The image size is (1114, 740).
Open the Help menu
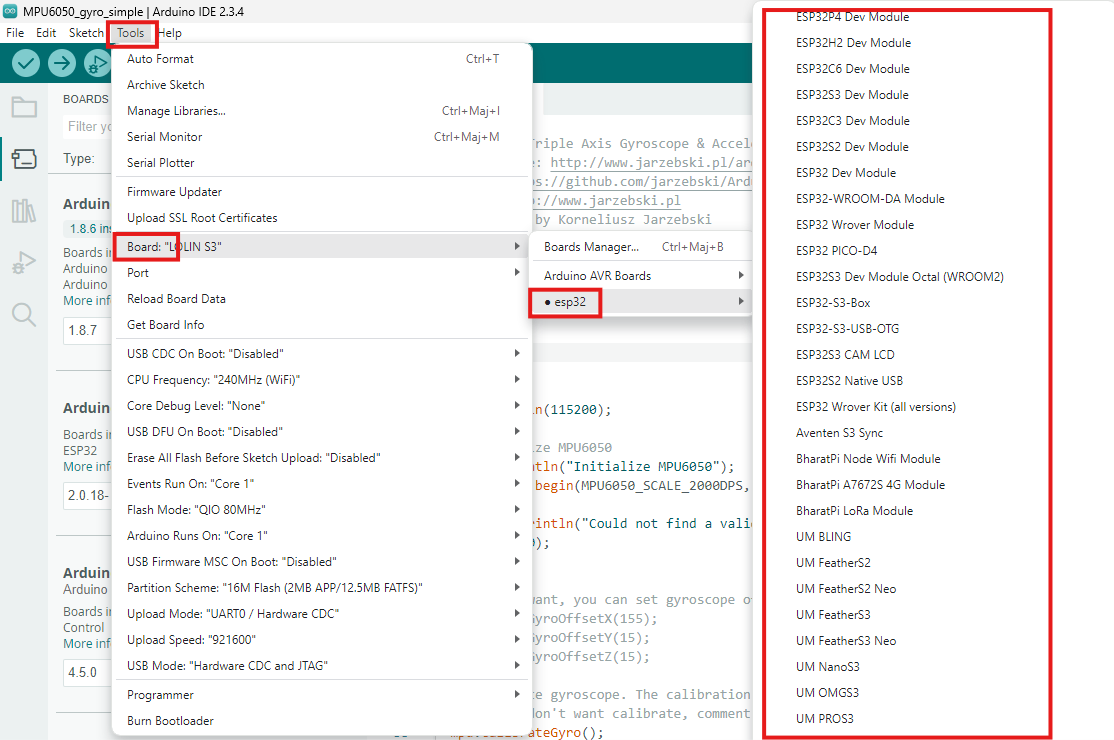tap(170, 33)
